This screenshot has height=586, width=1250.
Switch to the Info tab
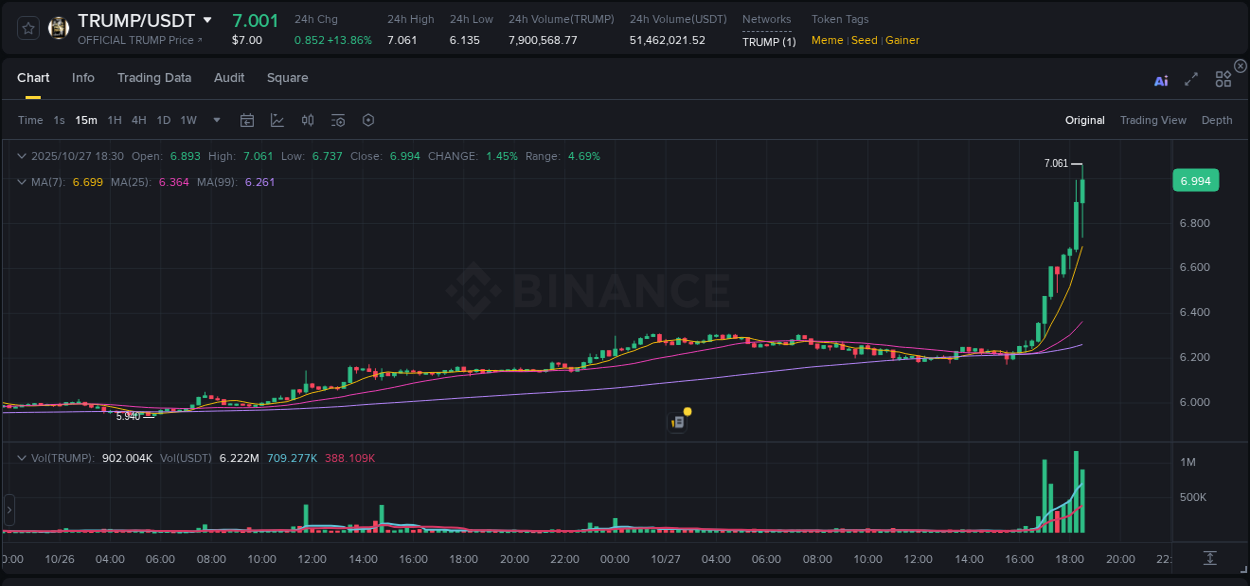pyautogui.click(x=83, y=77)
